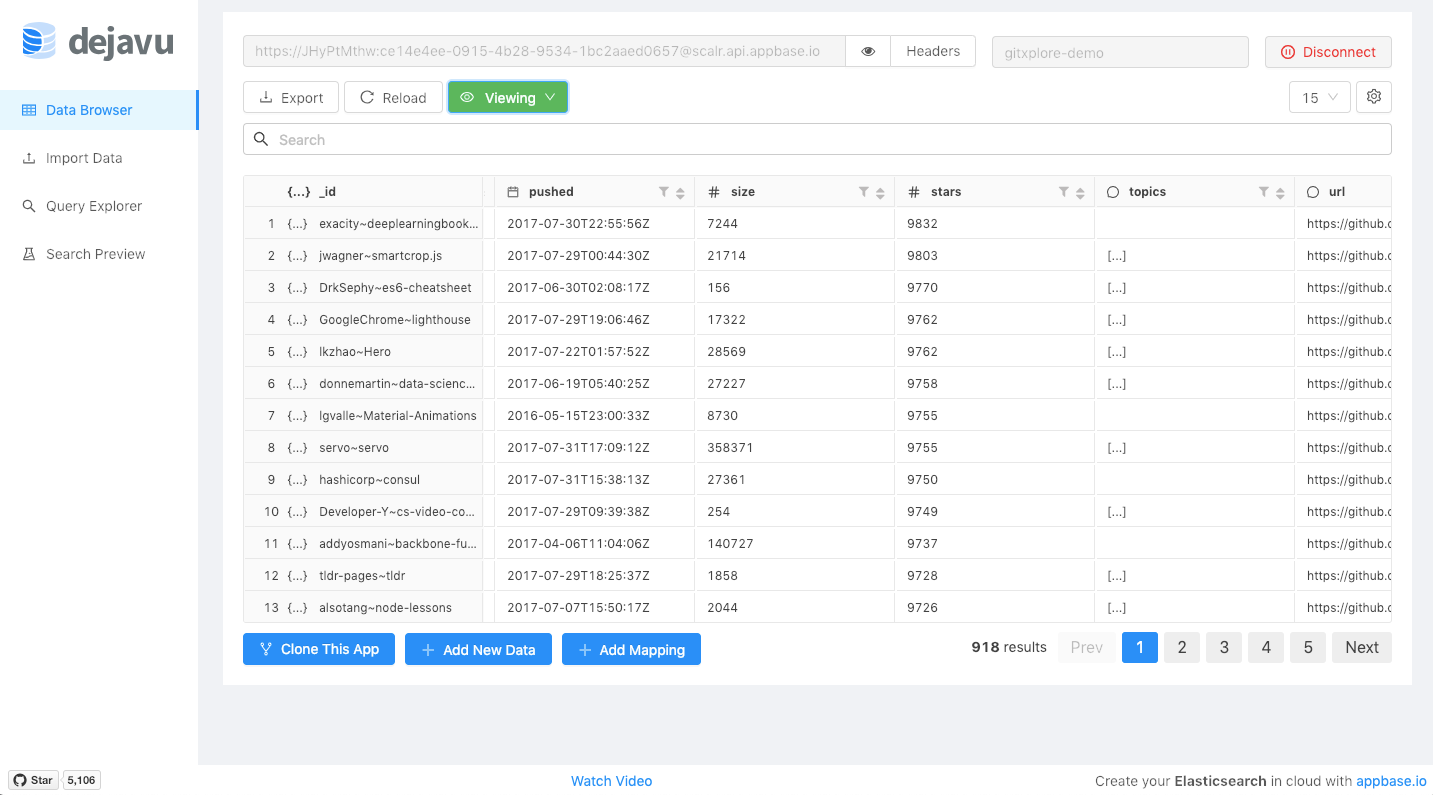Click the Disconnect button
Viewport: 1433px width, 795px height.
(x=1328, y=52)
